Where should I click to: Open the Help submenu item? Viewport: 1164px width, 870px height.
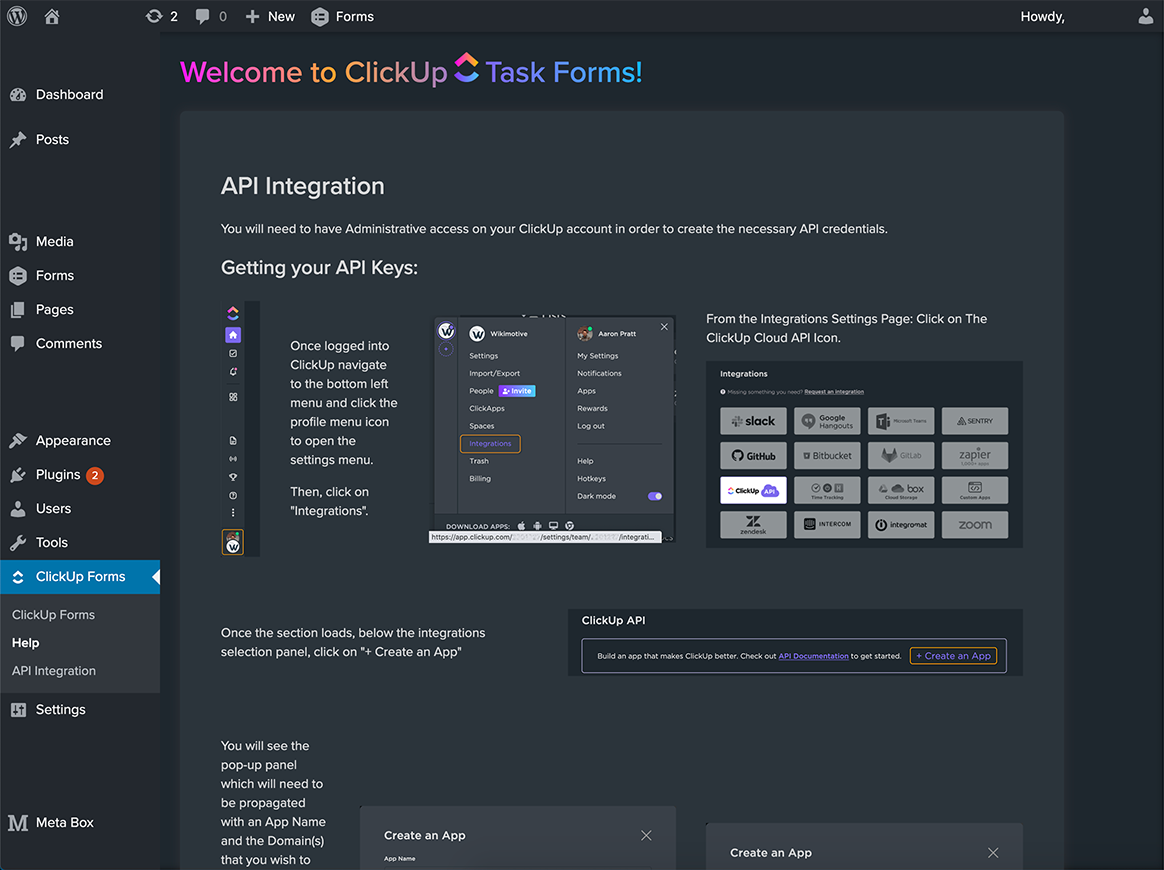(25, 643)
